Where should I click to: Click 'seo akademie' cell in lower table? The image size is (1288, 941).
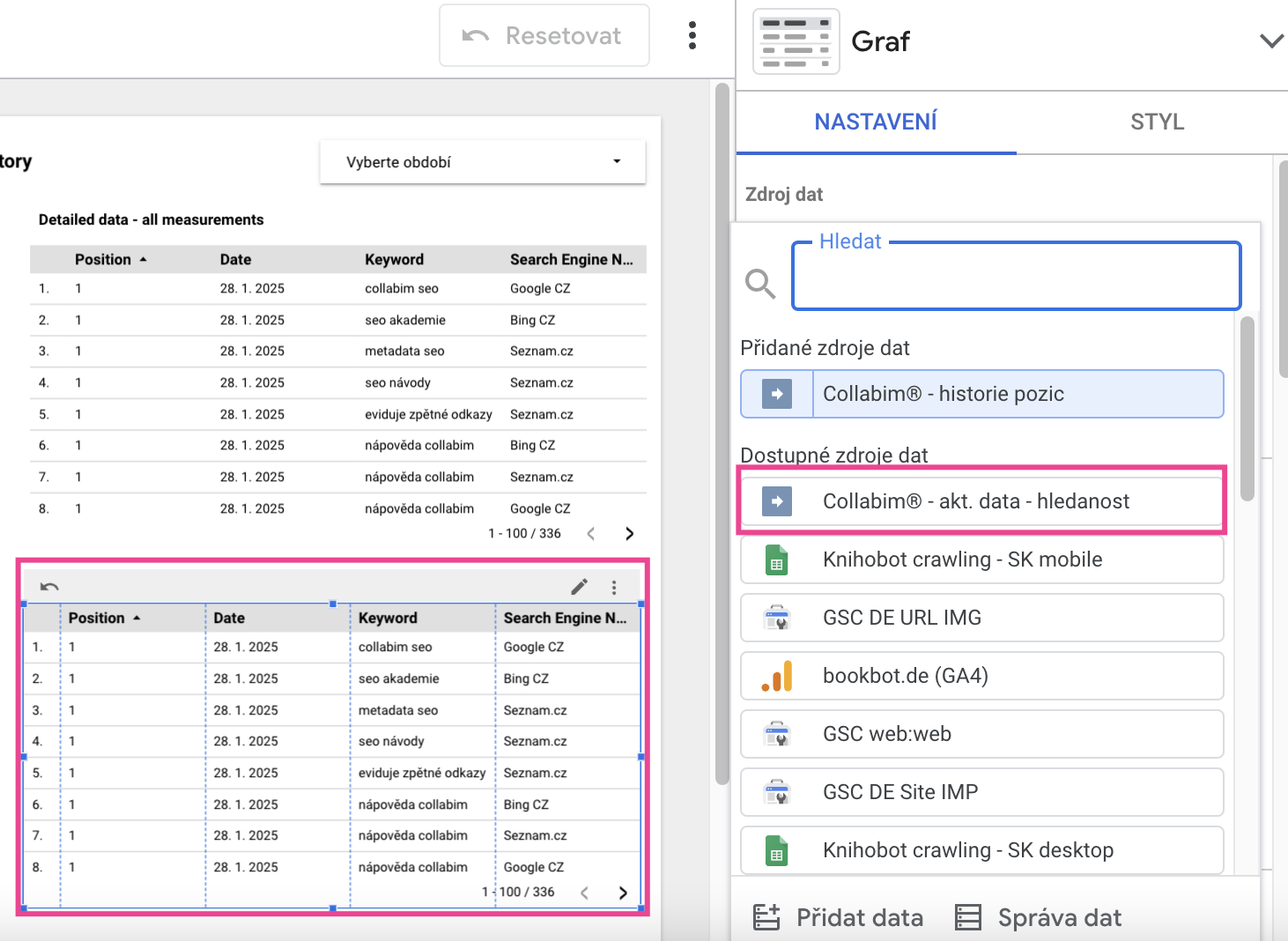pyautogui.click(x=399, y=678)
